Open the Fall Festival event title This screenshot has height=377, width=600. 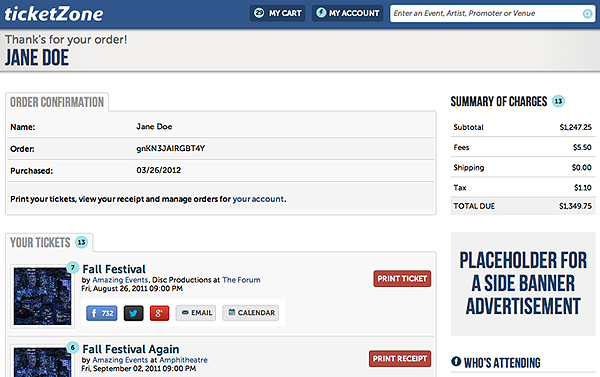114,269
